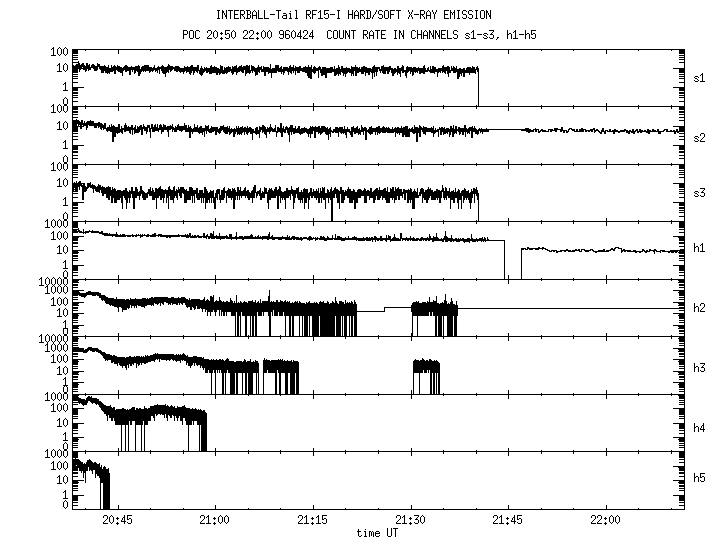Image resolution: width=720 pixels, height=550 pixels.
Task: Click the h1 channel label
Action: pyautogui.click(x=700, y=250)
